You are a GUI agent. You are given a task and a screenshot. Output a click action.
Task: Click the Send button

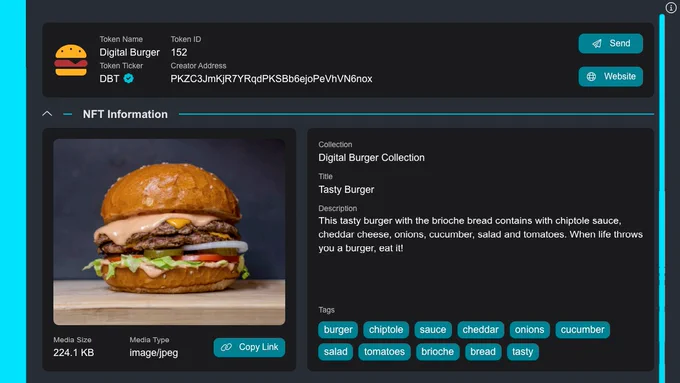611,43
